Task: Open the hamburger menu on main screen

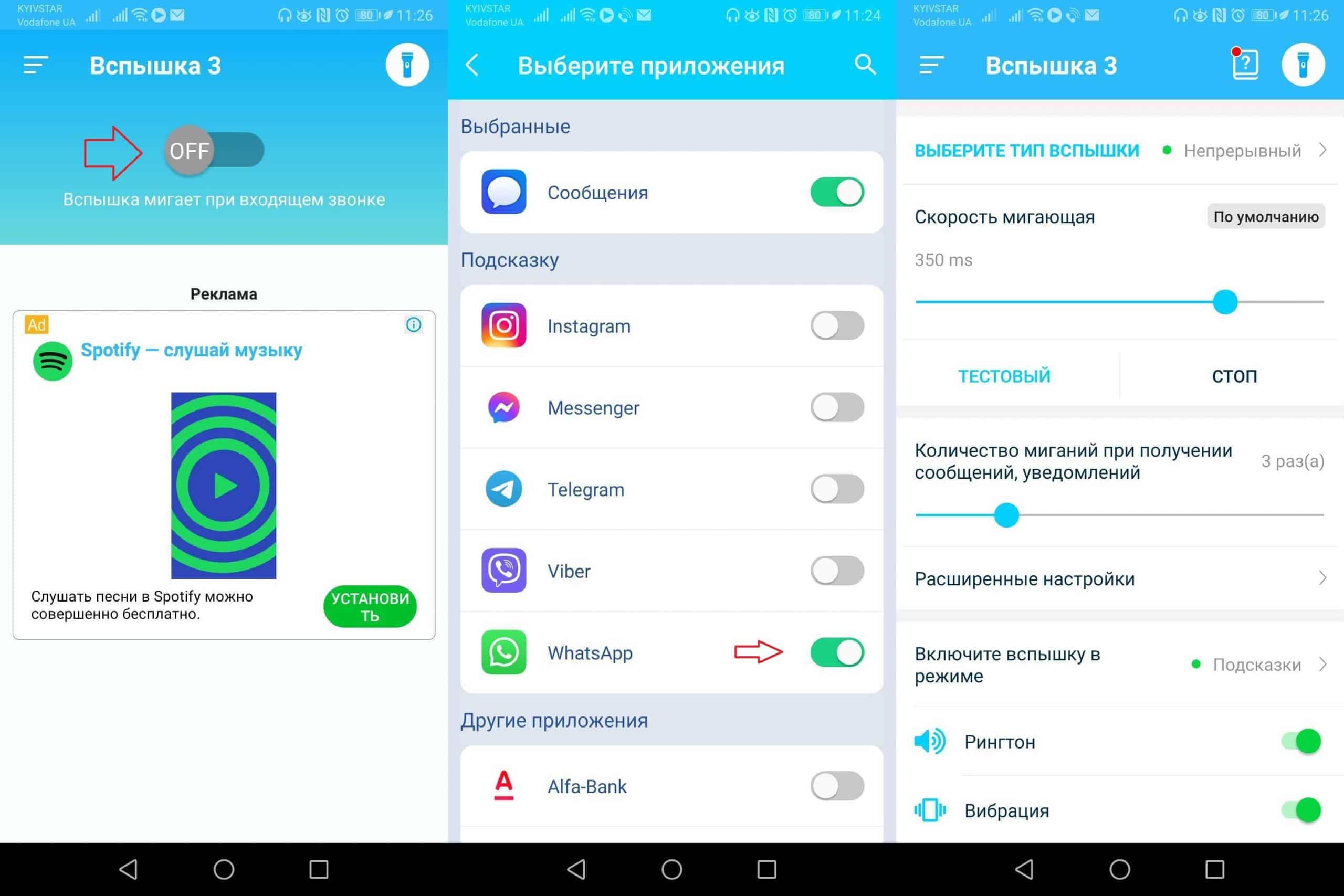Action: [35, 65]
